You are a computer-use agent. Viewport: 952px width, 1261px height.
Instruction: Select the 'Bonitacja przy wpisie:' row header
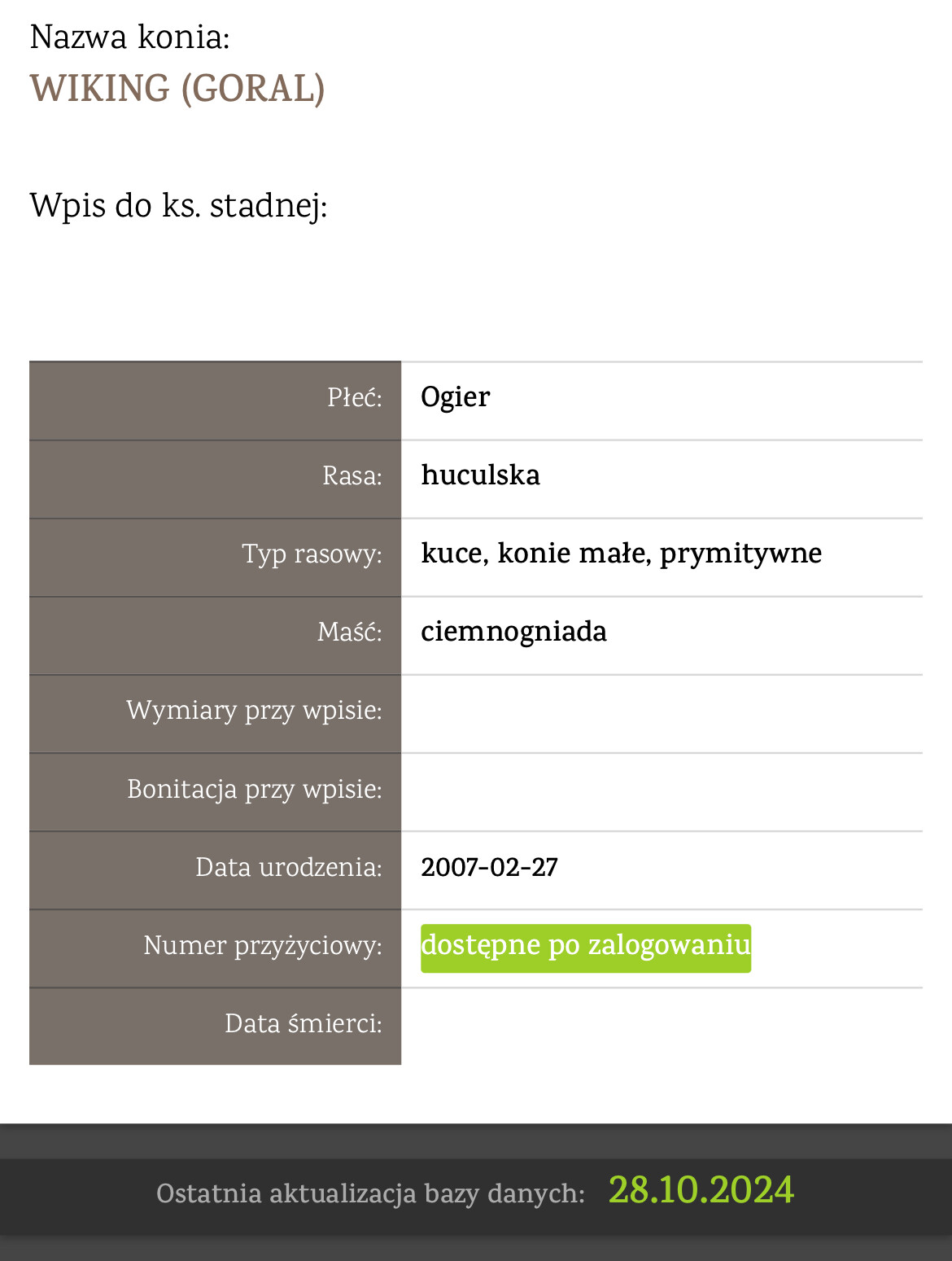254,790
